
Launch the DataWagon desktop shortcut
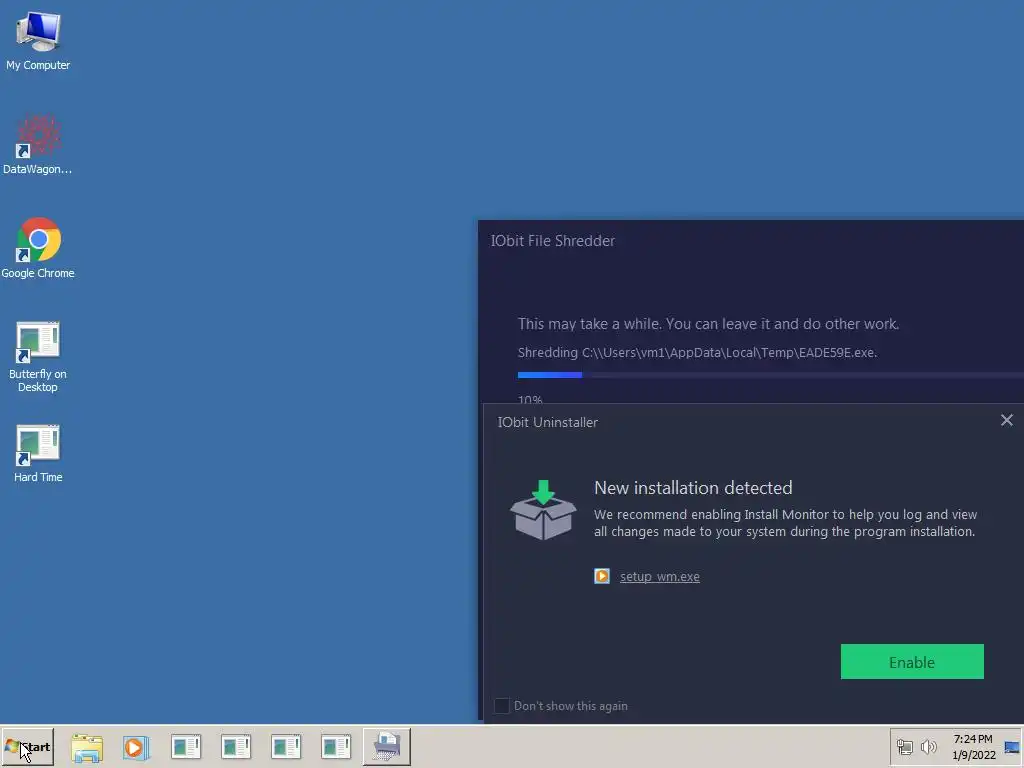pyautogui.click(x=38, y=144)
